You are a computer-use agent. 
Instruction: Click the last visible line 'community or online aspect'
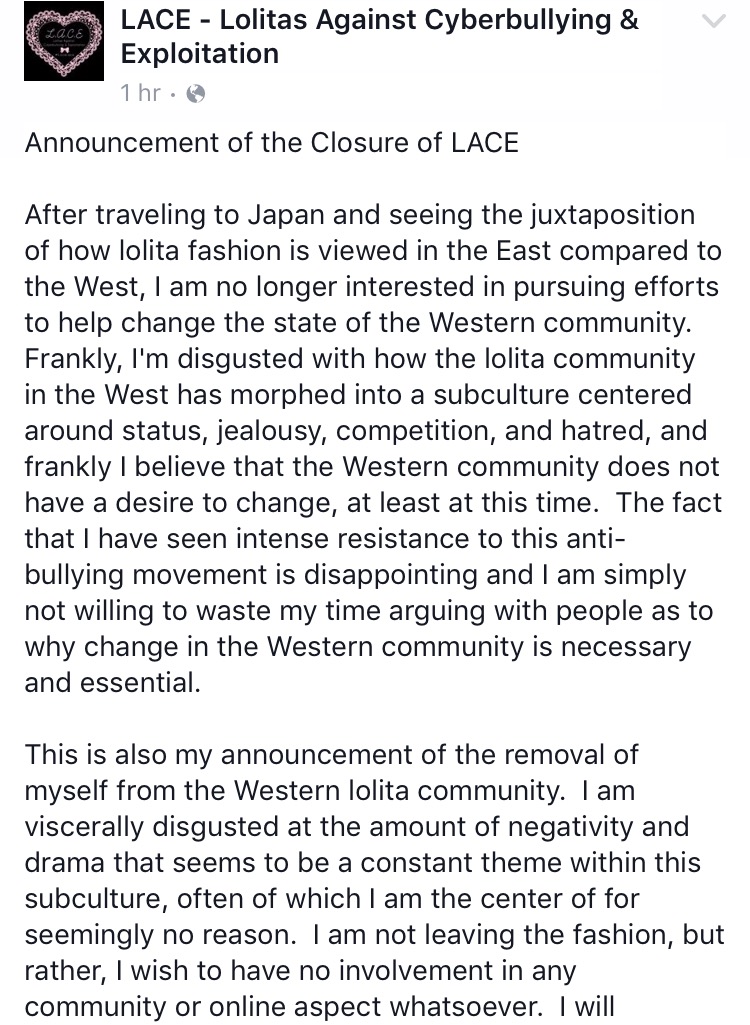click(319, 1006)
